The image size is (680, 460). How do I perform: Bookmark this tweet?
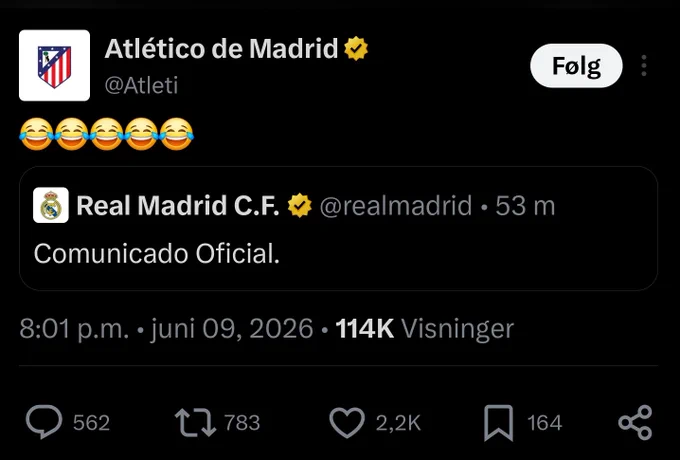498,423
